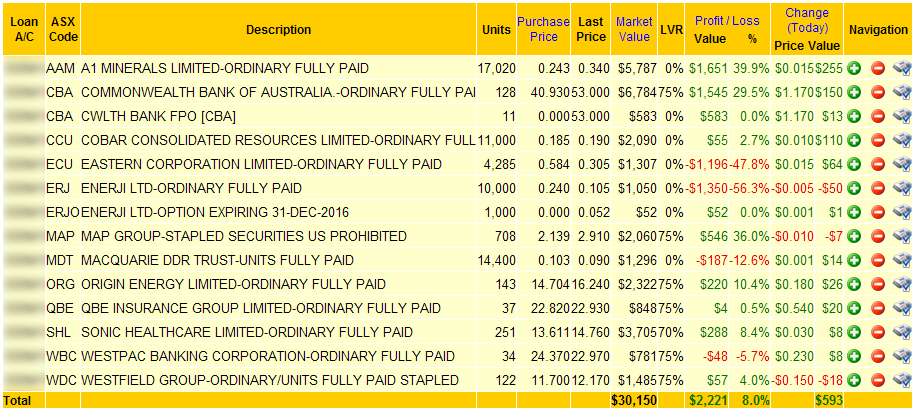The image size is (915, 411).
Task: Click red minus in MACQUARIE DDR TRUST row
Action: point(878,260)
